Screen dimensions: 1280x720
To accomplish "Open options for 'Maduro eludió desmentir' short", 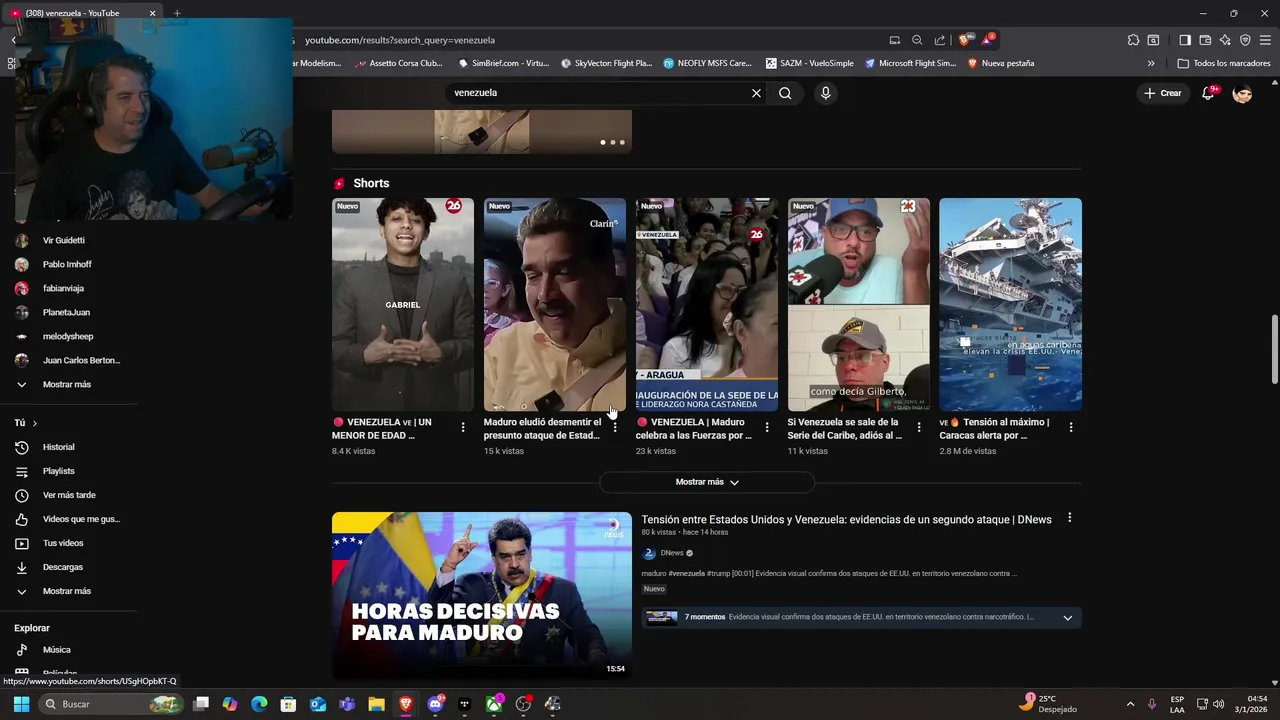I will (x=615, y=427).
